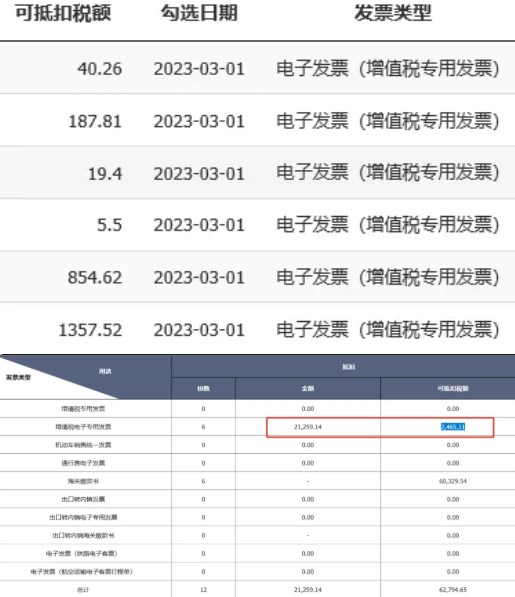Click the invoice type text in the 5.5 row
Screen dimensions: 515x597
click(x=388, y=225)
